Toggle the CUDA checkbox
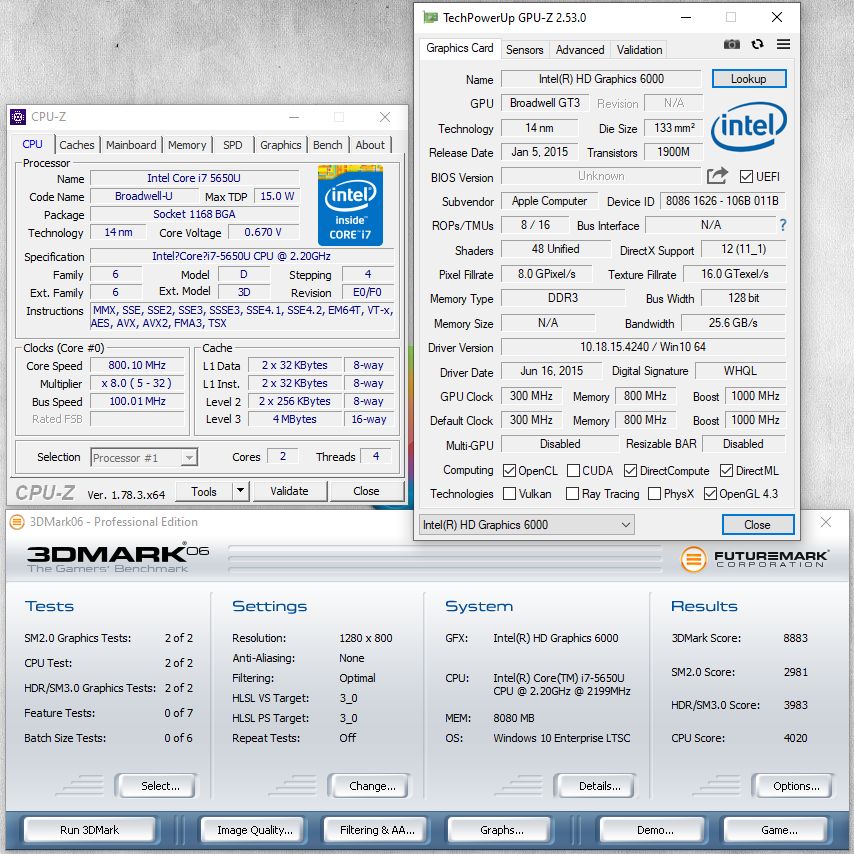The height and width of the screenshot is (854, 854). pyautogui.click(x=573, y=471)
